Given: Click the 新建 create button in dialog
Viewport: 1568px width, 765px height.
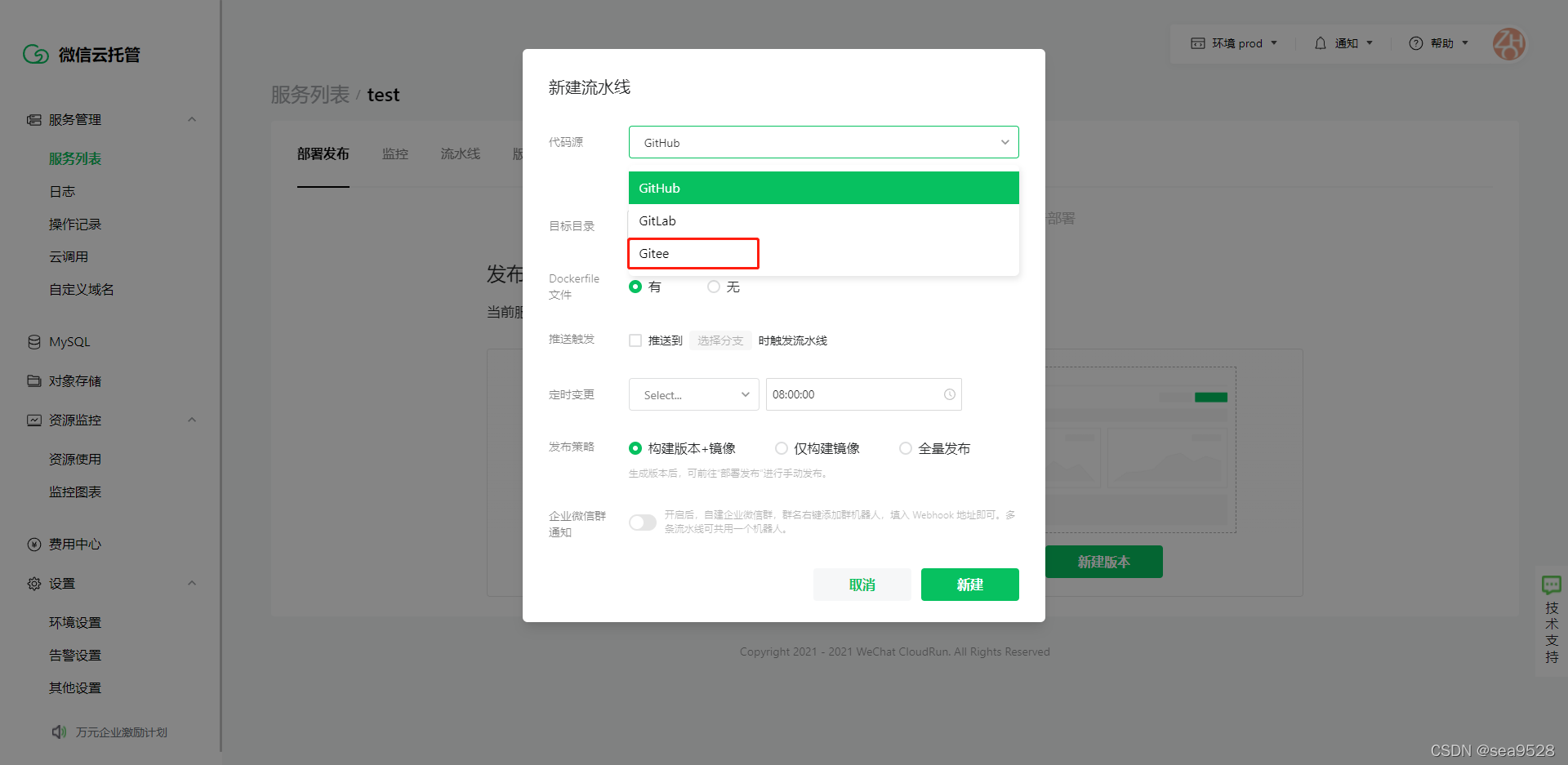Looking at the screenshot, I should [970, 585].
